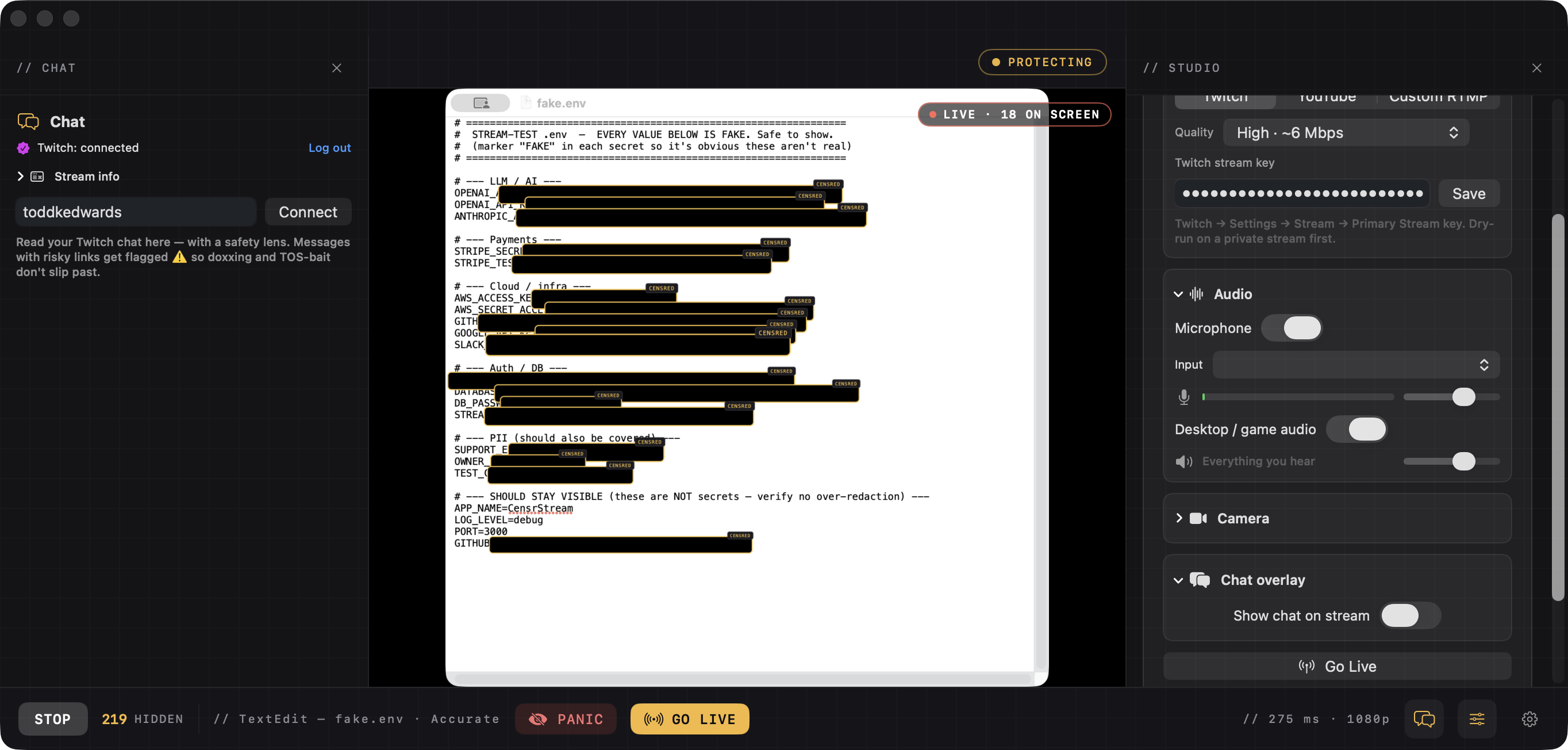Open chat panel from bottom bar icon

[1424, 719]
